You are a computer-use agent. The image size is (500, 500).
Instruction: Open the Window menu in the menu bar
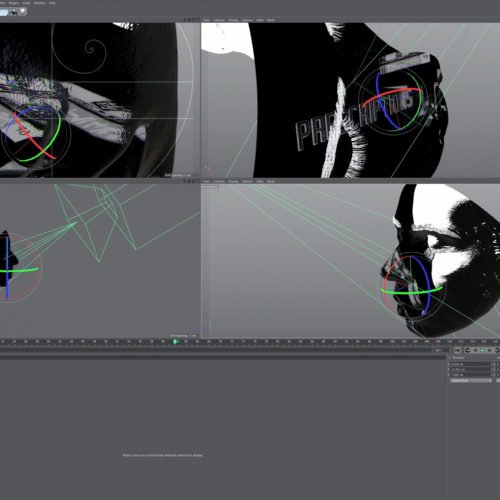pos(39,3)
